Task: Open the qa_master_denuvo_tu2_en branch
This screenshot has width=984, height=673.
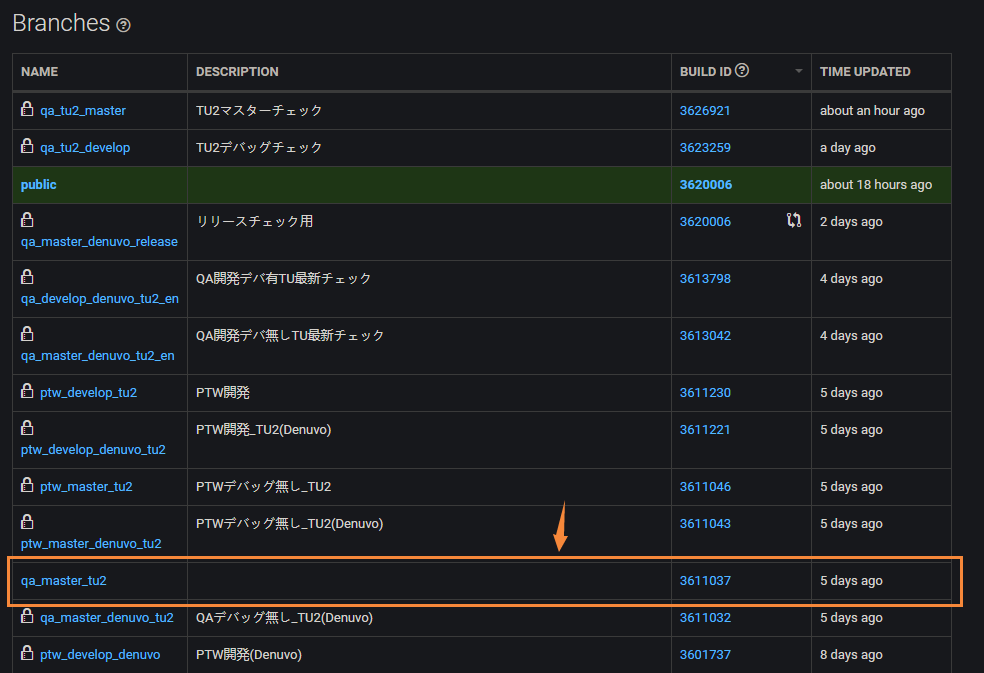Action: pyautogui.click(x=97, y=356)
